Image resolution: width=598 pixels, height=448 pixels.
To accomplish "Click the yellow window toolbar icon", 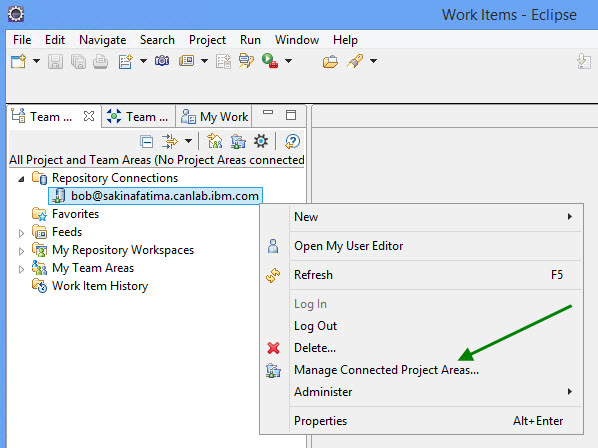I will coord(186,61).
